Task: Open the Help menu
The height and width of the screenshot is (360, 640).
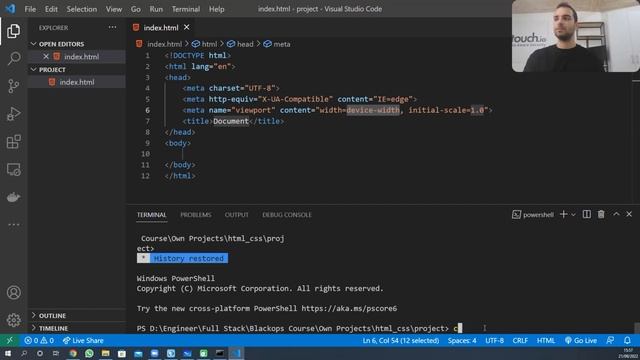Action: pos(217,9)
